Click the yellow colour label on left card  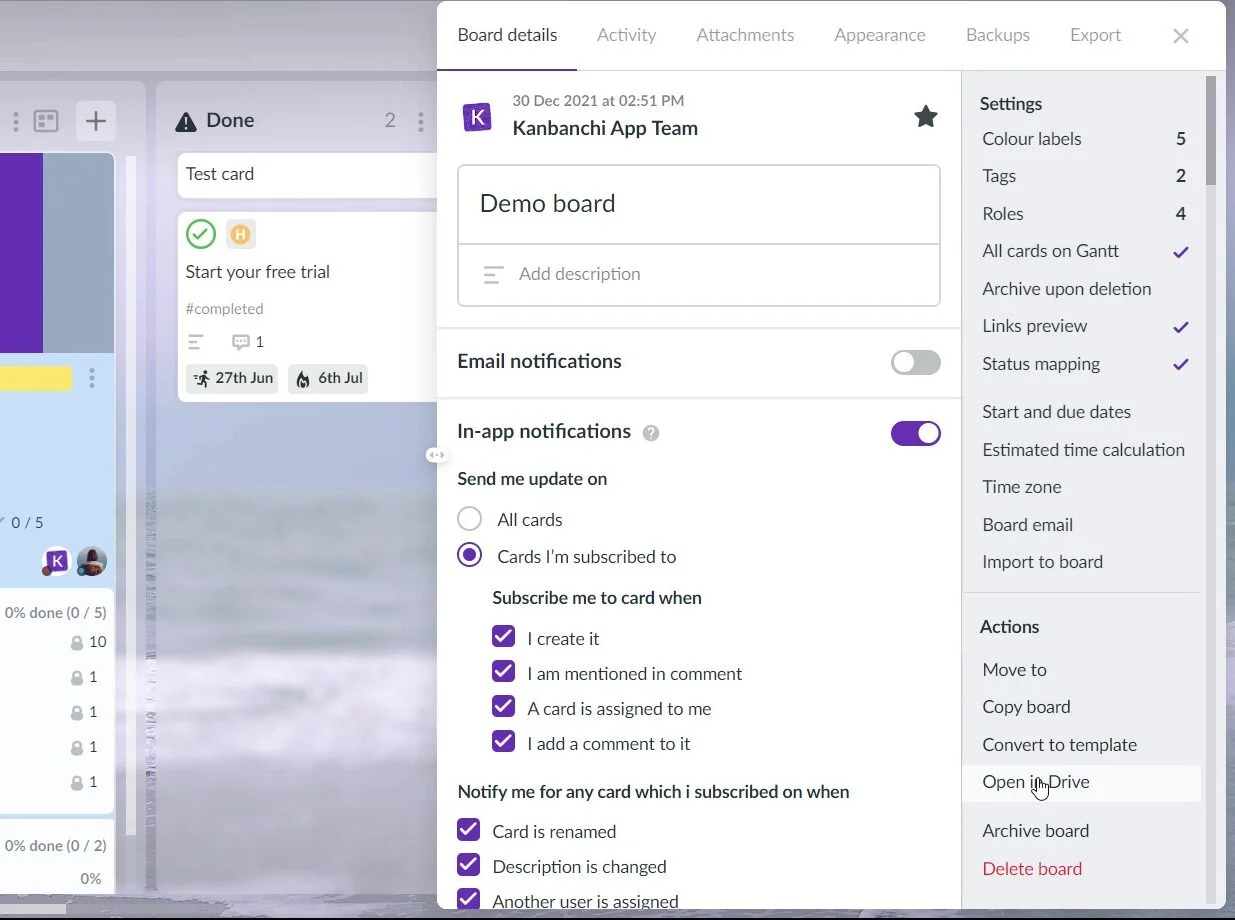36,378
